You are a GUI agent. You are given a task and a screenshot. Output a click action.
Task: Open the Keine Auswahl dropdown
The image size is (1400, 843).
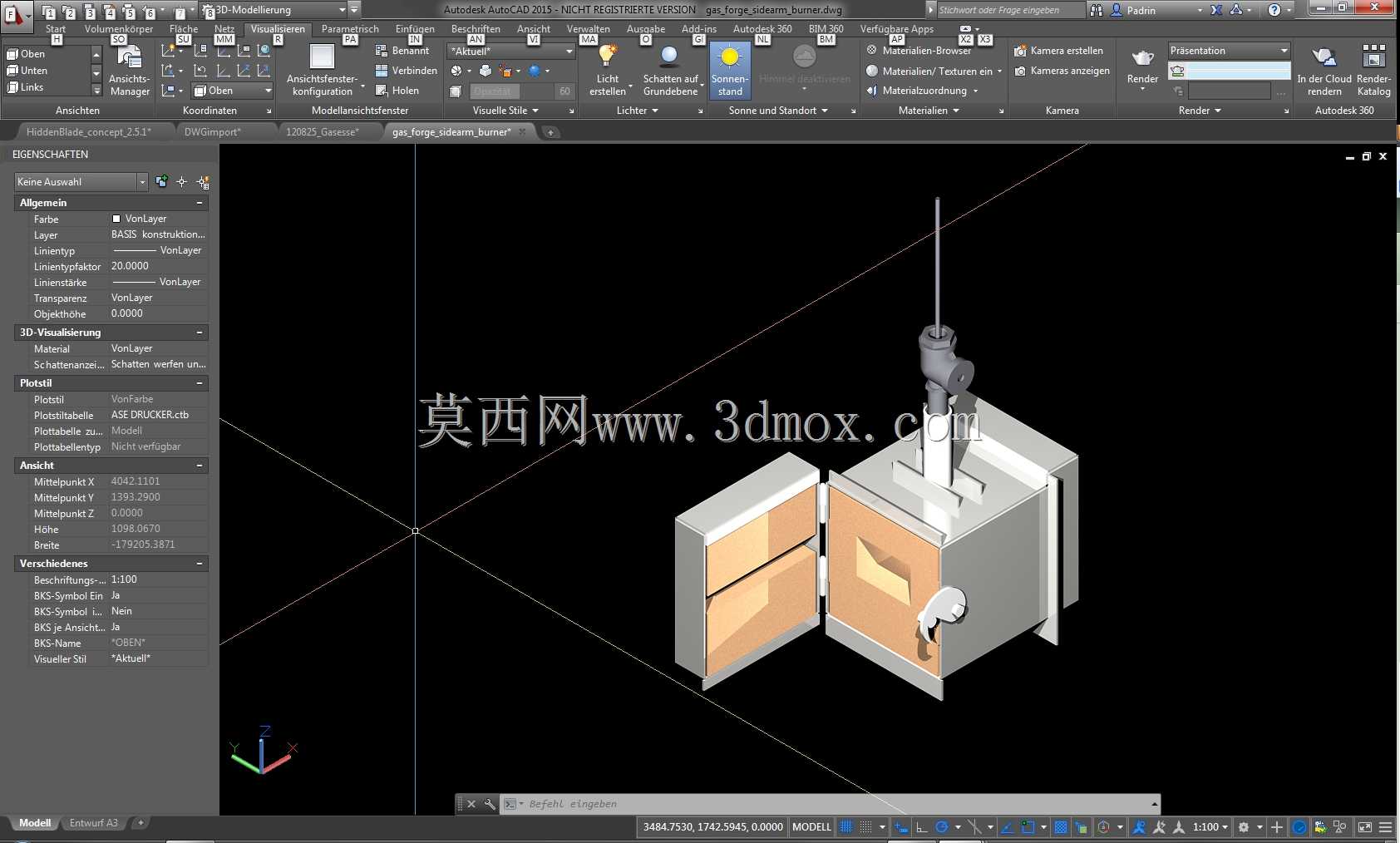coord(81,182)
